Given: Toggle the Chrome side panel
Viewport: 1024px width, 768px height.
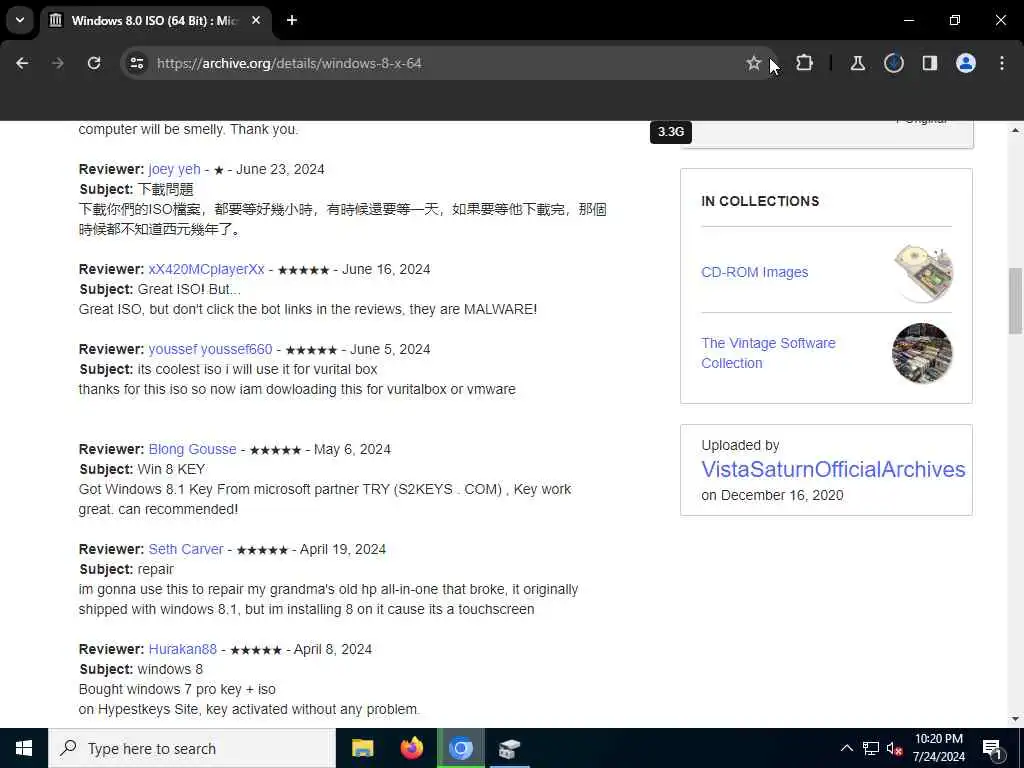Looking at the screenshot, I should point(929,63).
